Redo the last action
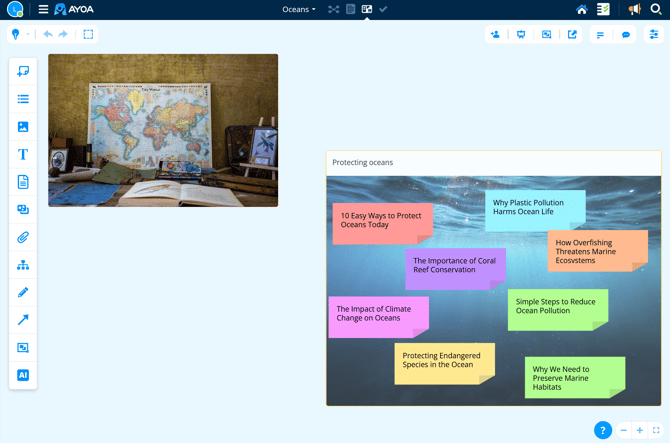The width and height of the screenshot is (670, 443). (x=63, y=34)
